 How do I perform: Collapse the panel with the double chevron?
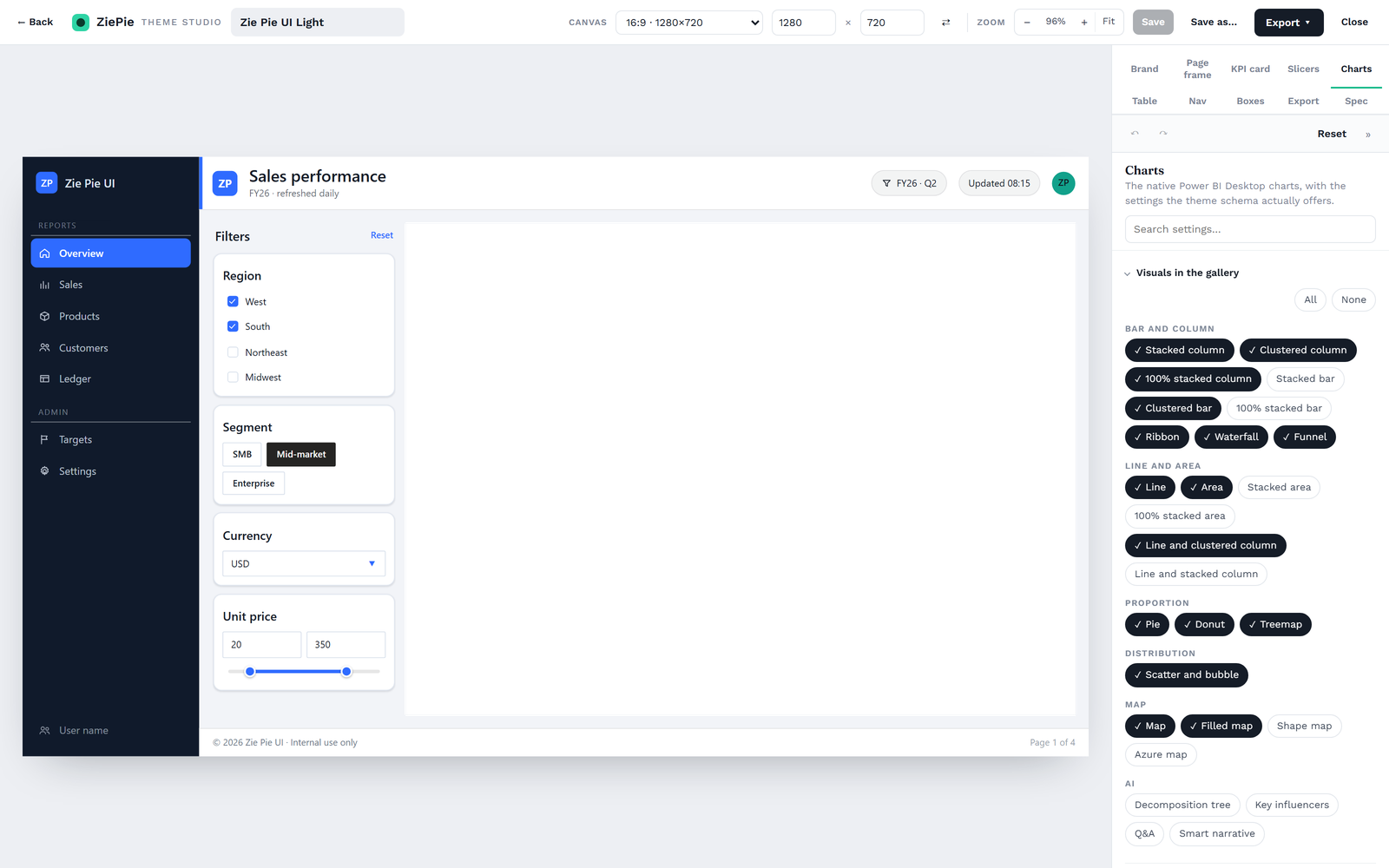(x=1368, y=135)
